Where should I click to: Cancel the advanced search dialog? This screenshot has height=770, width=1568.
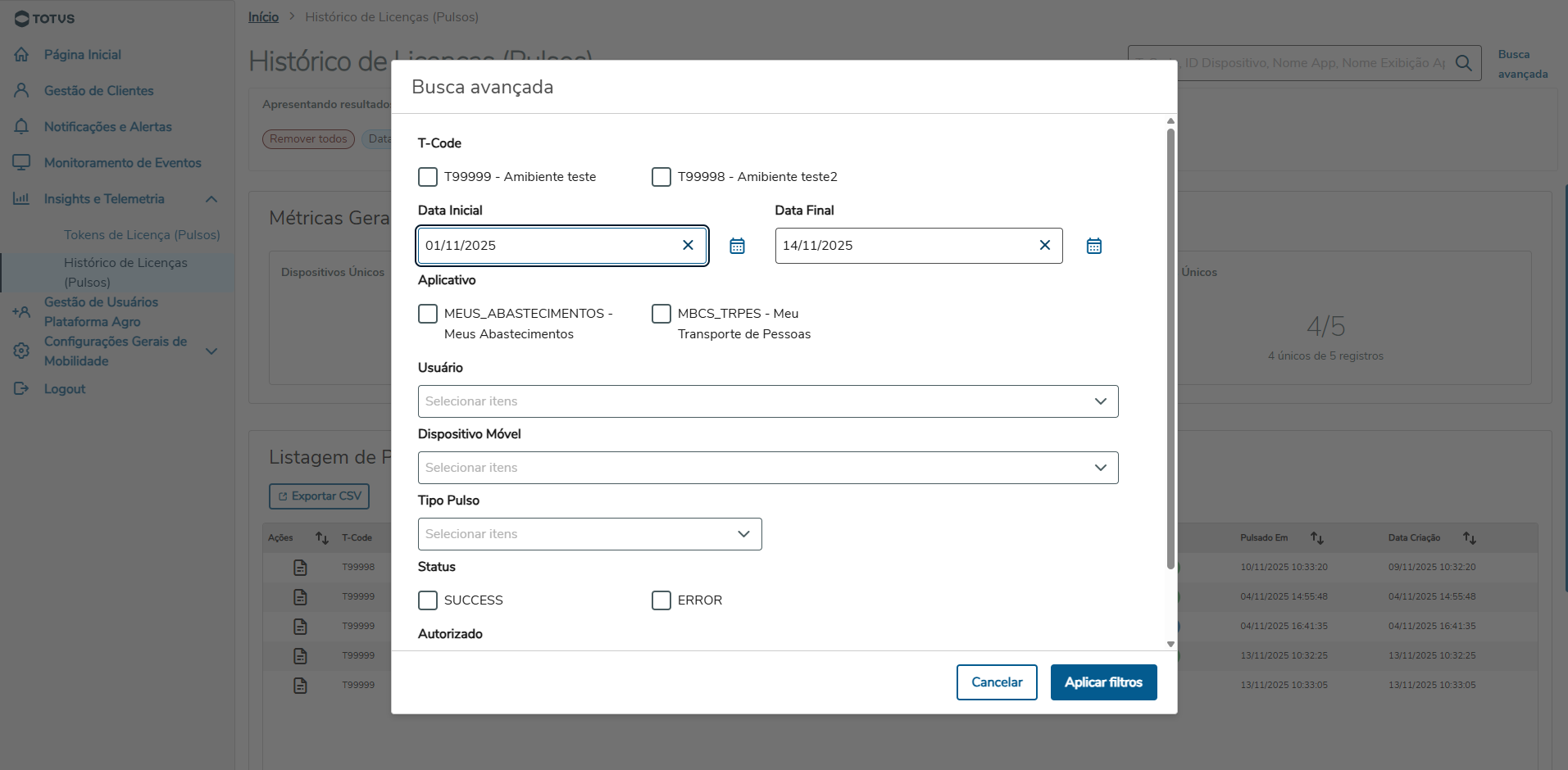tap(996, 682)
